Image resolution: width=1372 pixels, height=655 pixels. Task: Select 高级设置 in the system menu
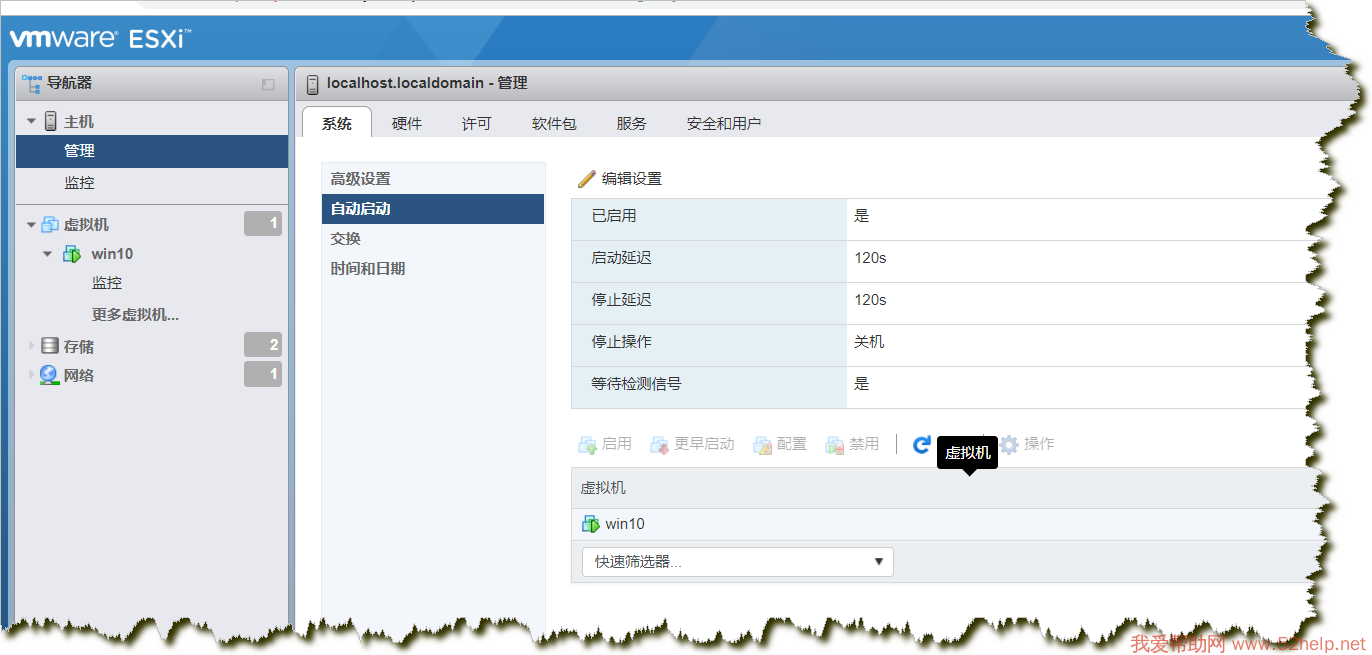(361, 179)
